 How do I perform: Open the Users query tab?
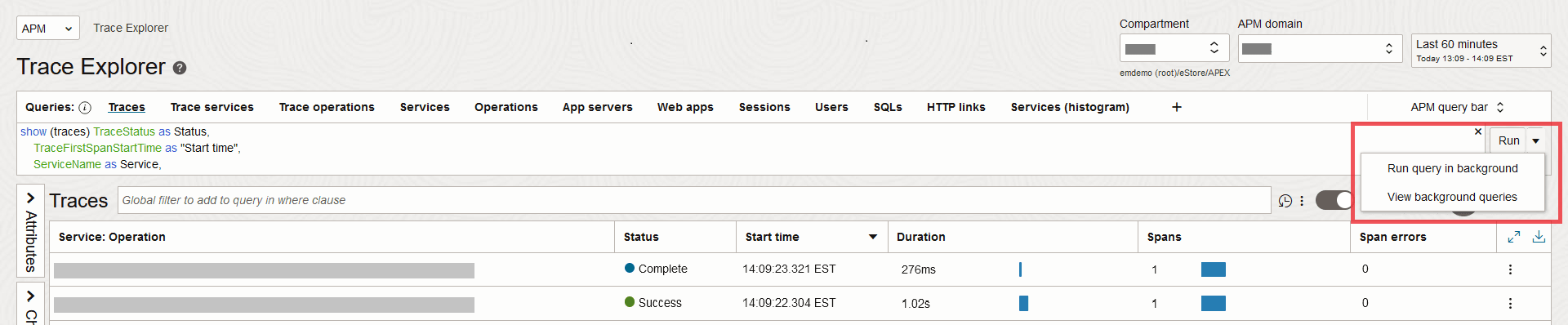[831, 107]
